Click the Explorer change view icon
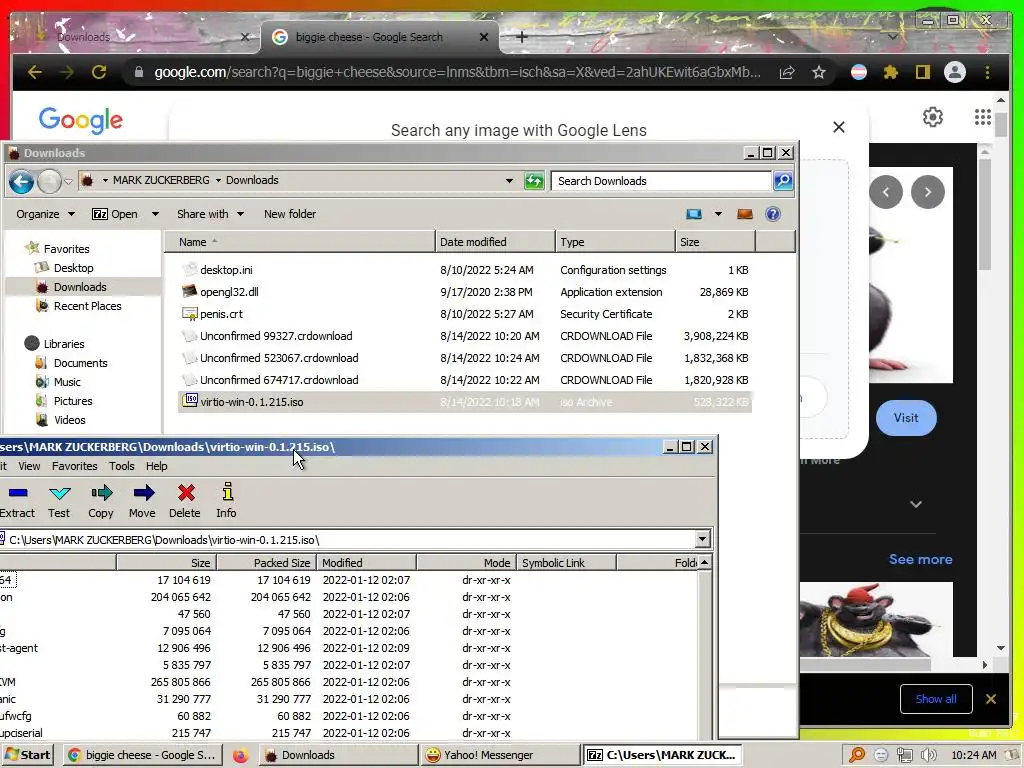Image resolution: width=1024 pixels, height=768 pixels. (x=694, y=214)
